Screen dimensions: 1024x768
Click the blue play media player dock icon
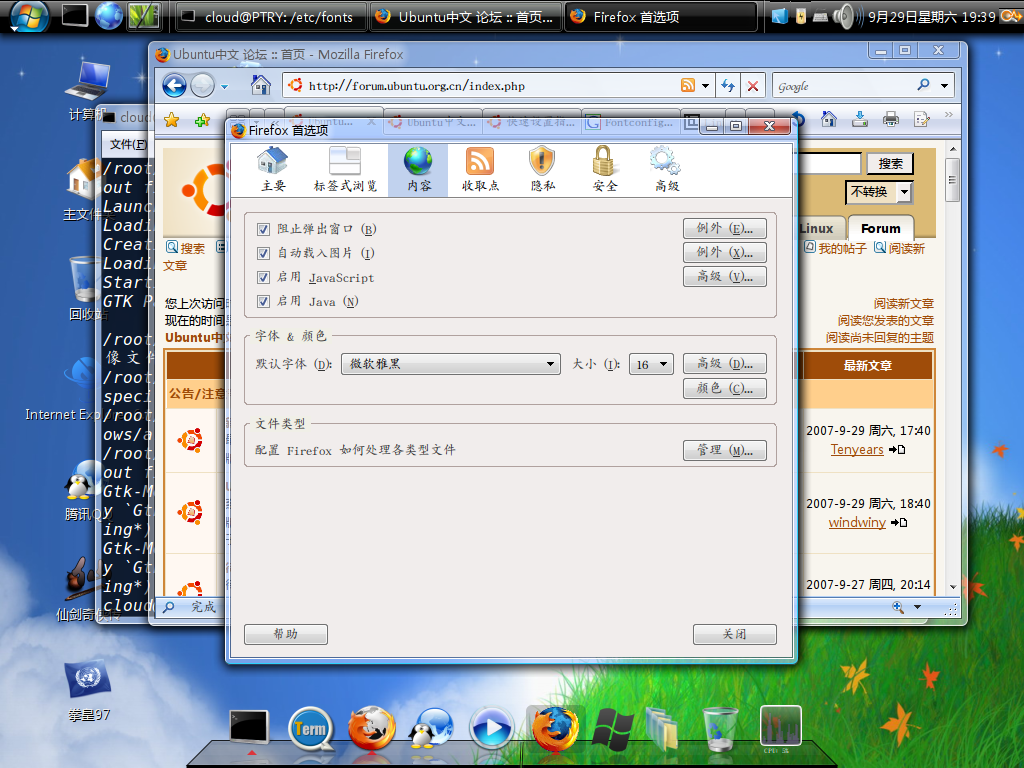click(491, 728)
